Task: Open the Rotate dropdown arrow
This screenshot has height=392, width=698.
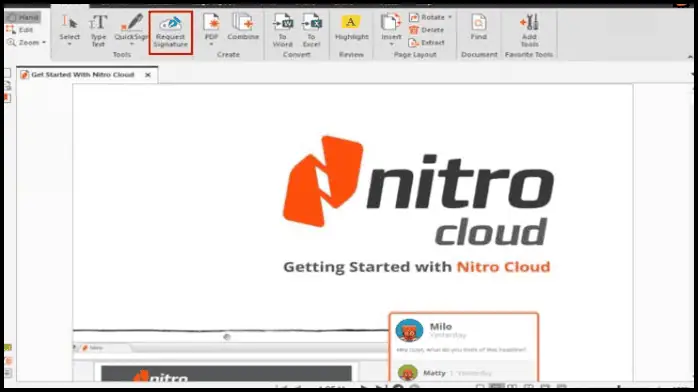Action: pyautogui.click(x=450, y=17)
